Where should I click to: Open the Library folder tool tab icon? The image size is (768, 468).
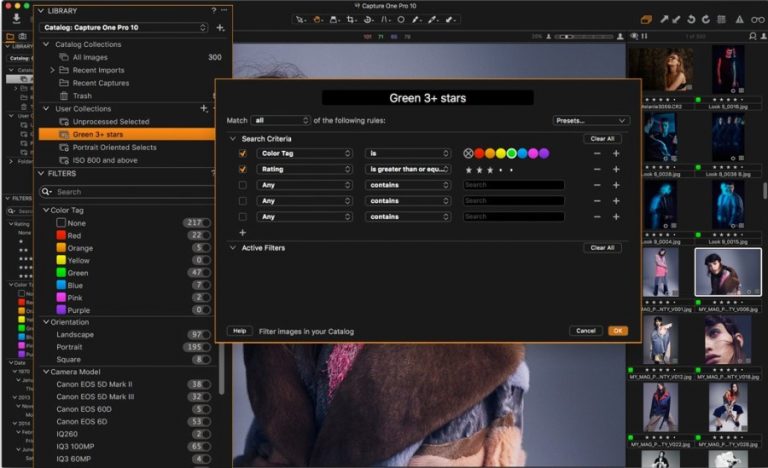coord(10,37)
